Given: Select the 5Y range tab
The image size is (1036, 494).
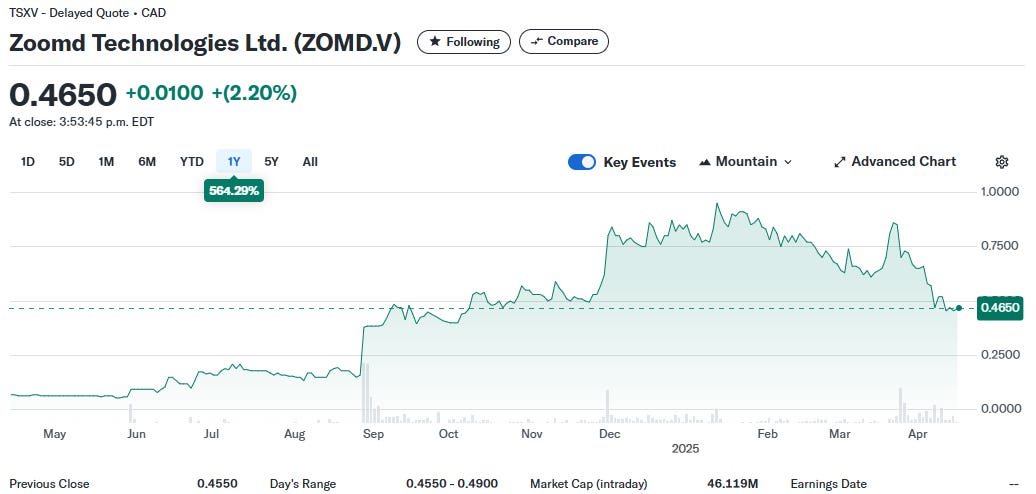Looking at the screenshot, I should pyautogui.click(x=272, y=162).
